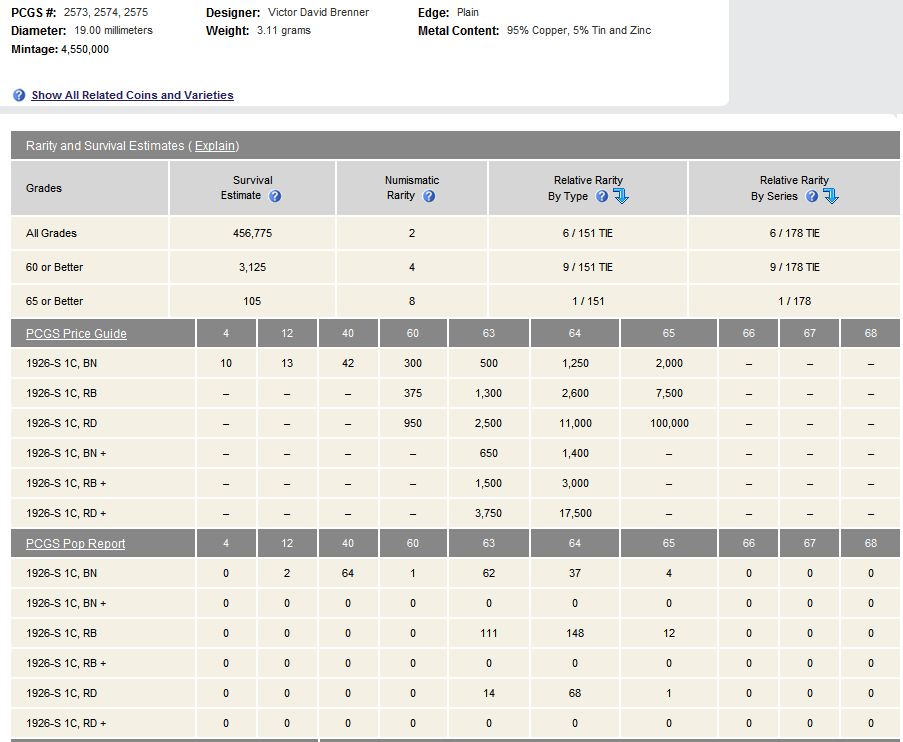
Task: Click the Numismatic Rarity question mark icon
Action: pos(429,196)
